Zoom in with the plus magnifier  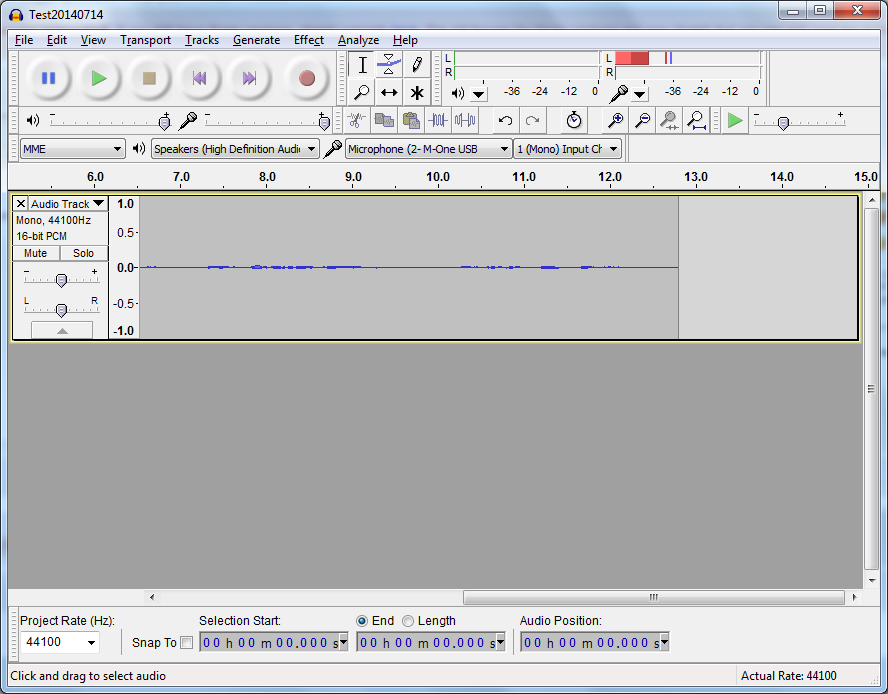[x=615, y=120]
